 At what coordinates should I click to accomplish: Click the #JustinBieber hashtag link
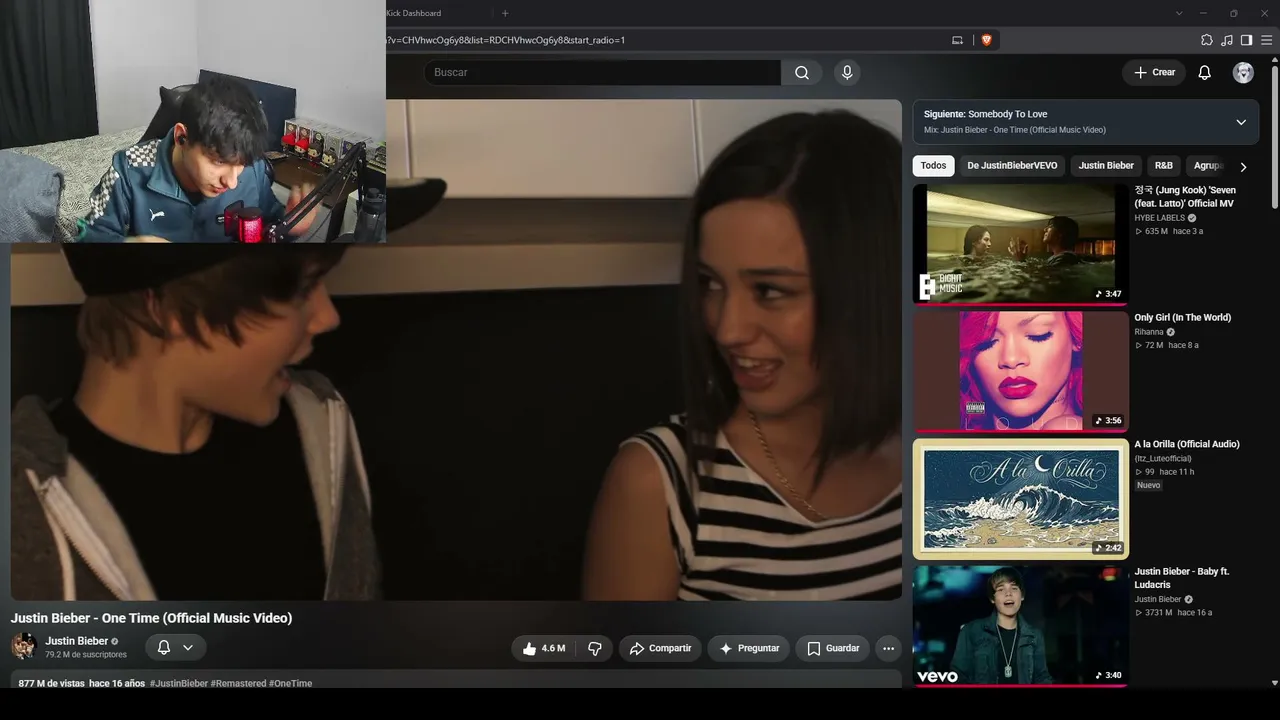click(179, 684)
